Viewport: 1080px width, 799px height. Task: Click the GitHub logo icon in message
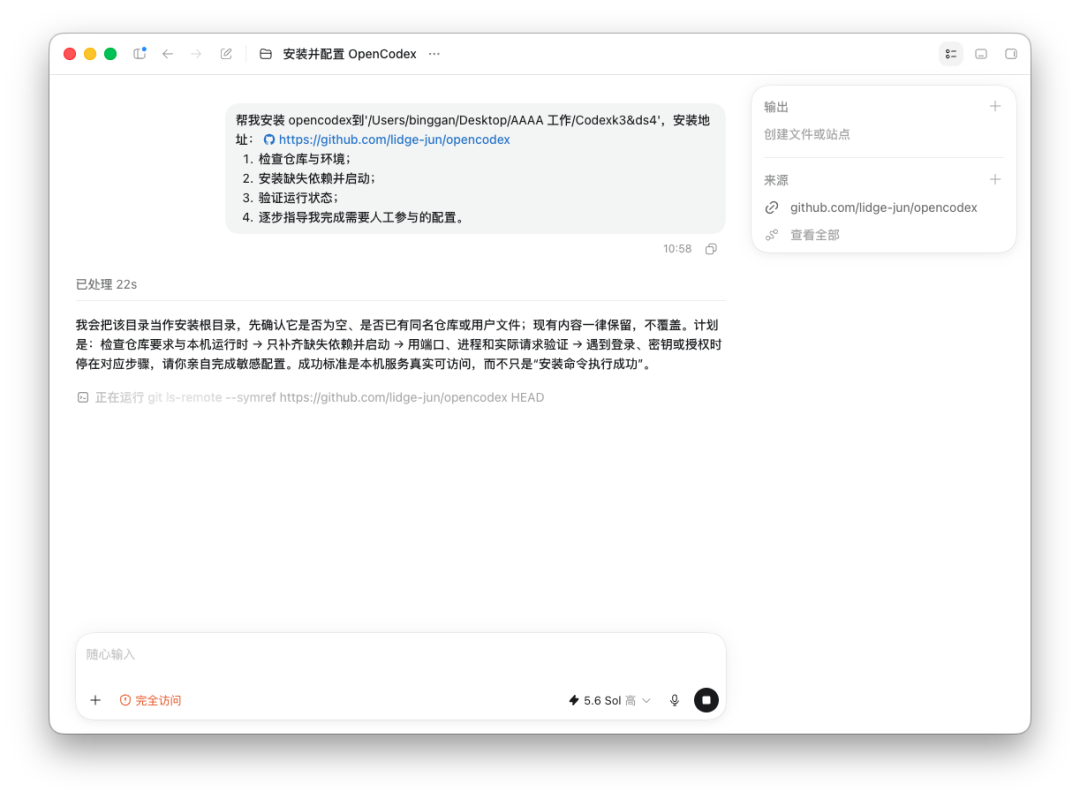point(269,140)
